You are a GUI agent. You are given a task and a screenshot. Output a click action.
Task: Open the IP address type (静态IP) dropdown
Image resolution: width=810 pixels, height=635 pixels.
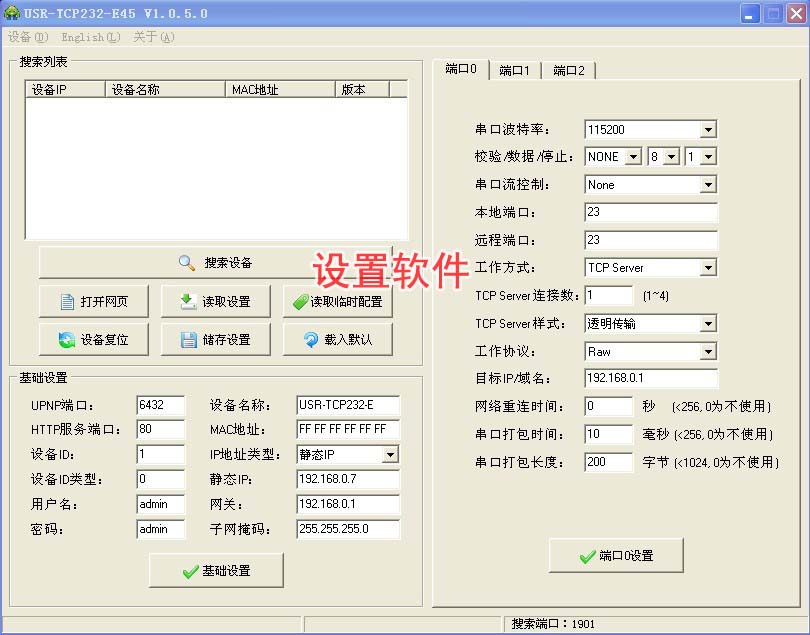390,455
